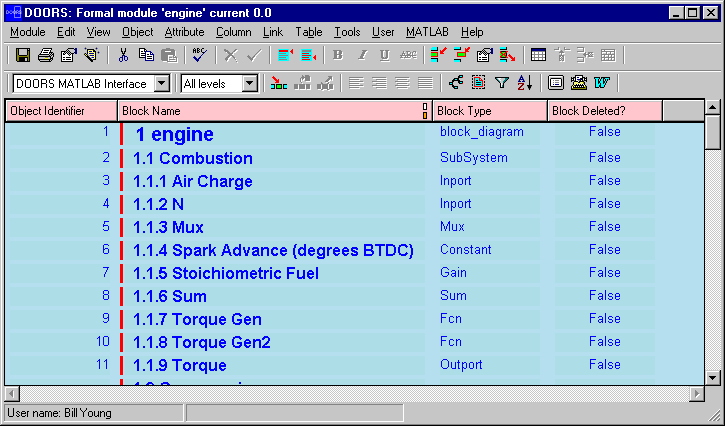Open the All levels dropdown
The height and width of the screenshot is (426, 725).
coord(250,84)
